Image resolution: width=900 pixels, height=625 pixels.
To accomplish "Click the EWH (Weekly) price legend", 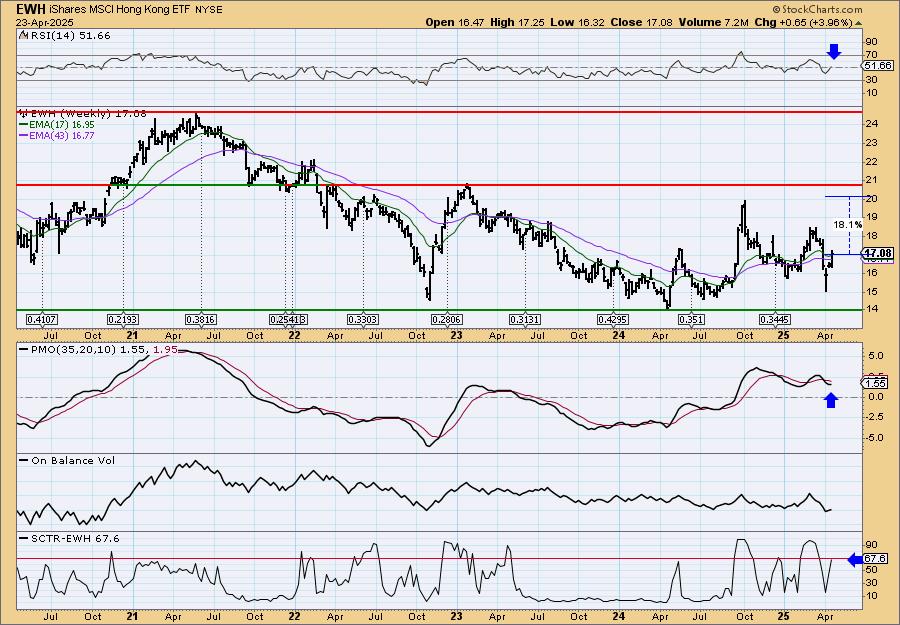I will (83, 114).
